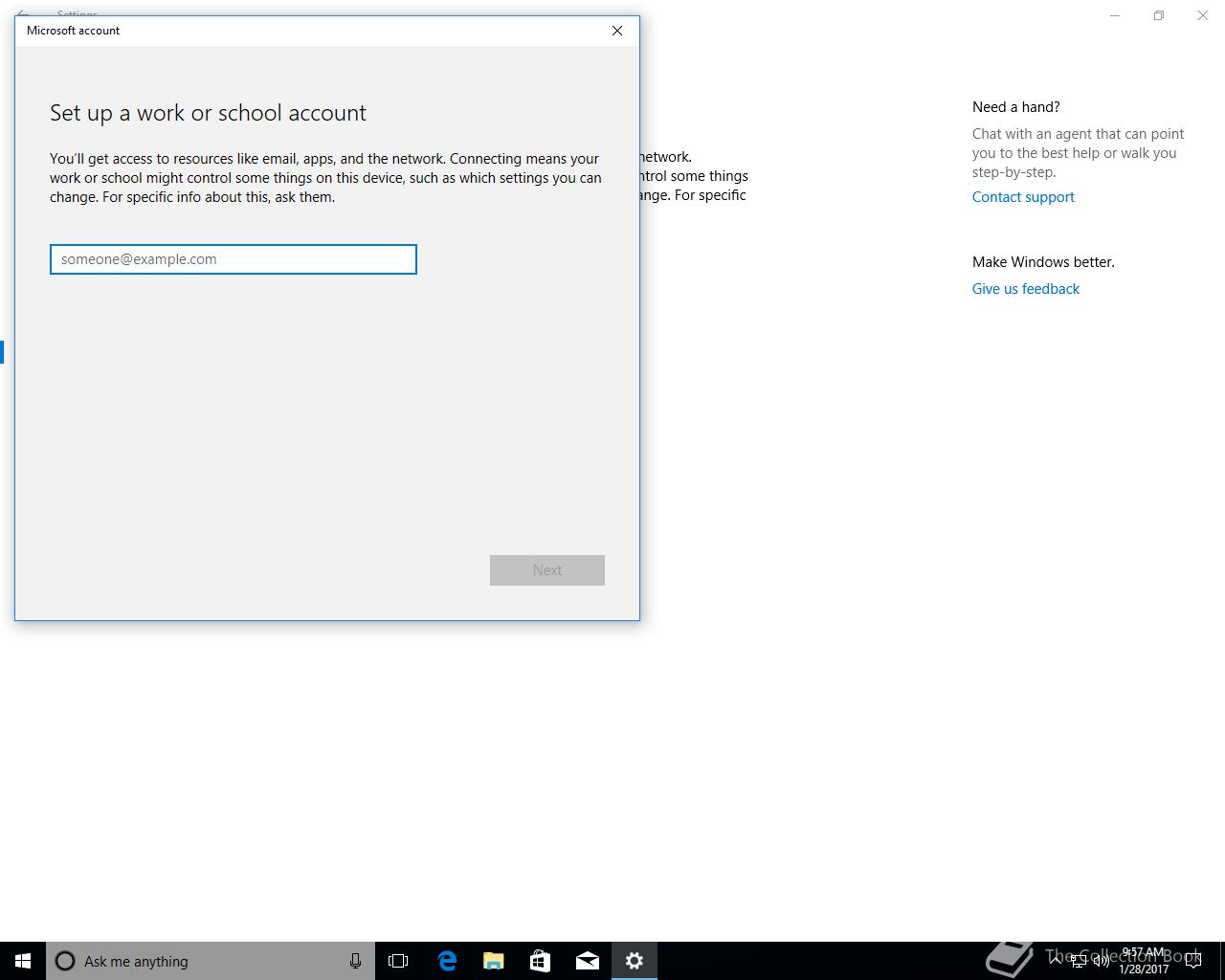Click the Next button in the account dialog
Image resolution: width=1225 pixels, height=980 pixels.
coord(547,570)
